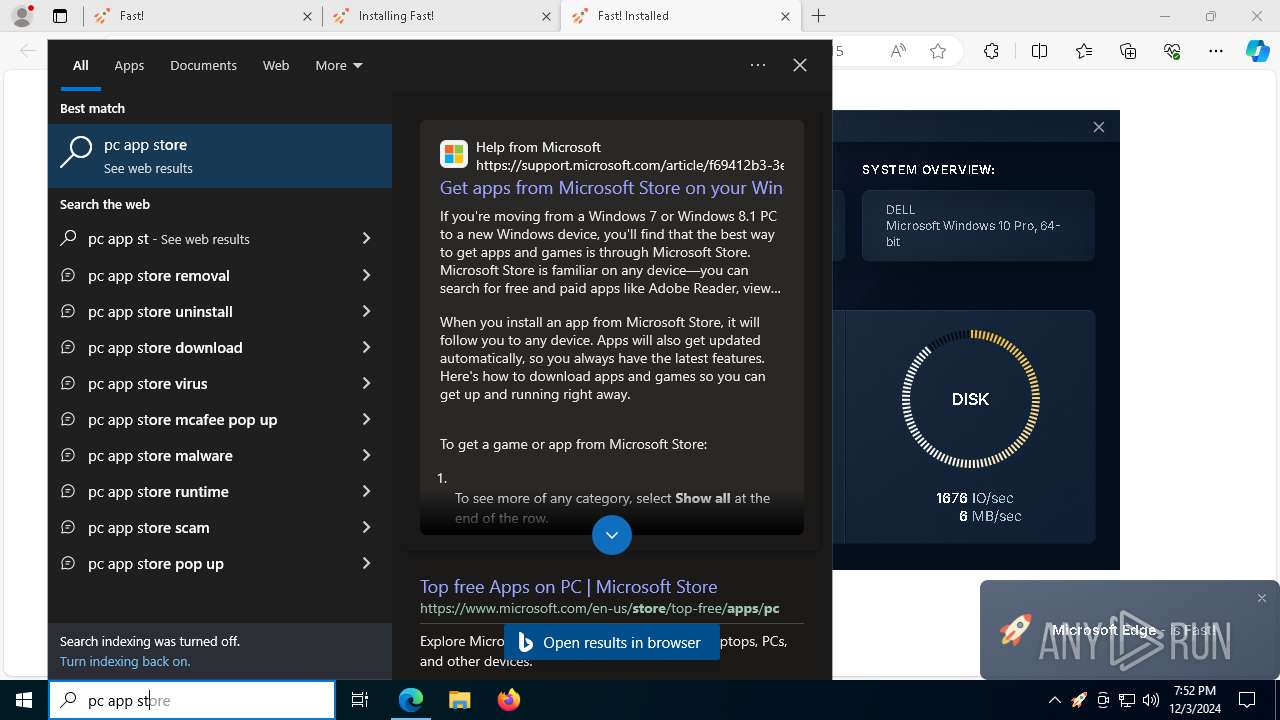Select the All search tab
This screenshot has height=720, width=1280.
pos(80,65)
